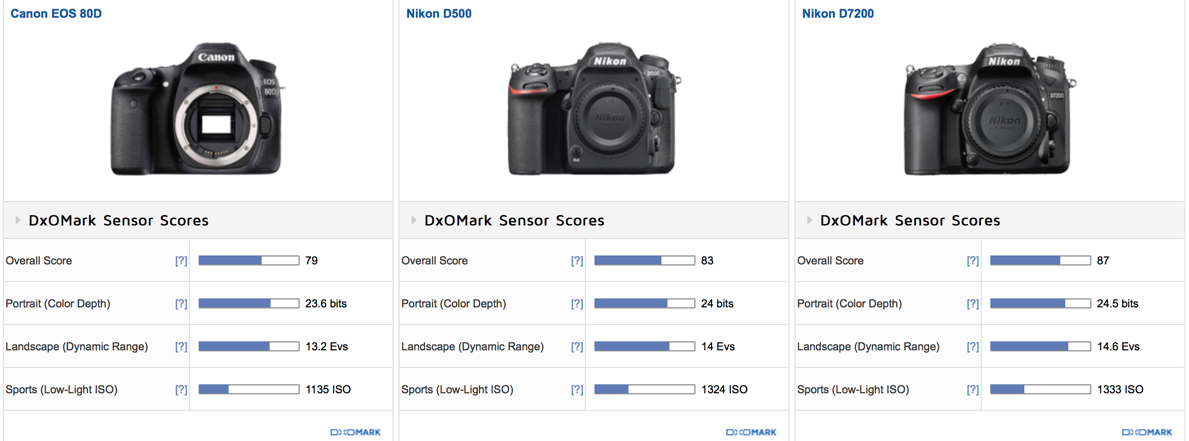Select the '24.5 bits' value
Image resolution: width=1189 pixels, height=441 pixels.
(x=1118, y=304)
